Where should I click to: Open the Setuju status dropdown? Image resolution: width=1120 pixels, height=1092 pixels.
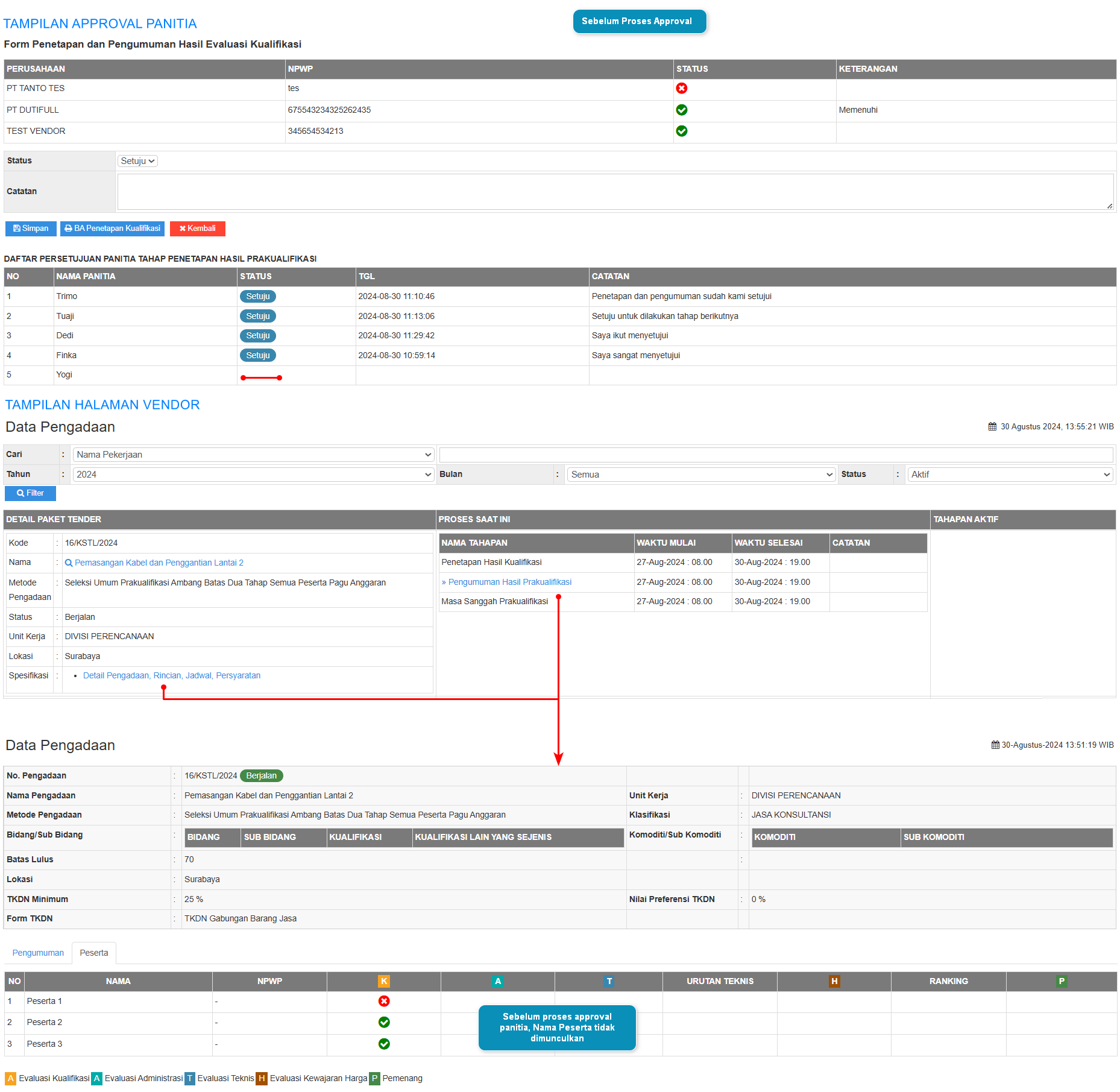point(137,161)
